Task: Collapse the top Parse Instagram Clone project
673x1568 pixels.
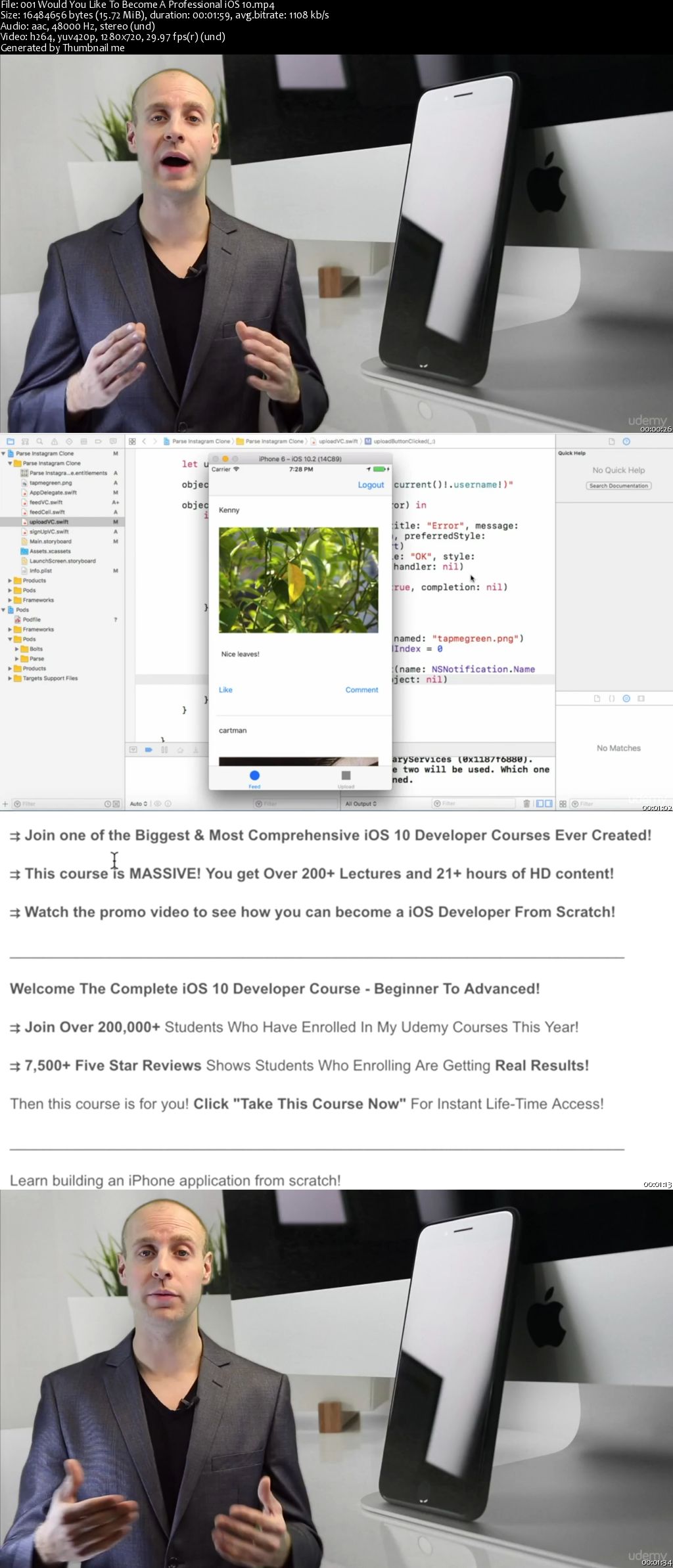Action: [3, 453]
